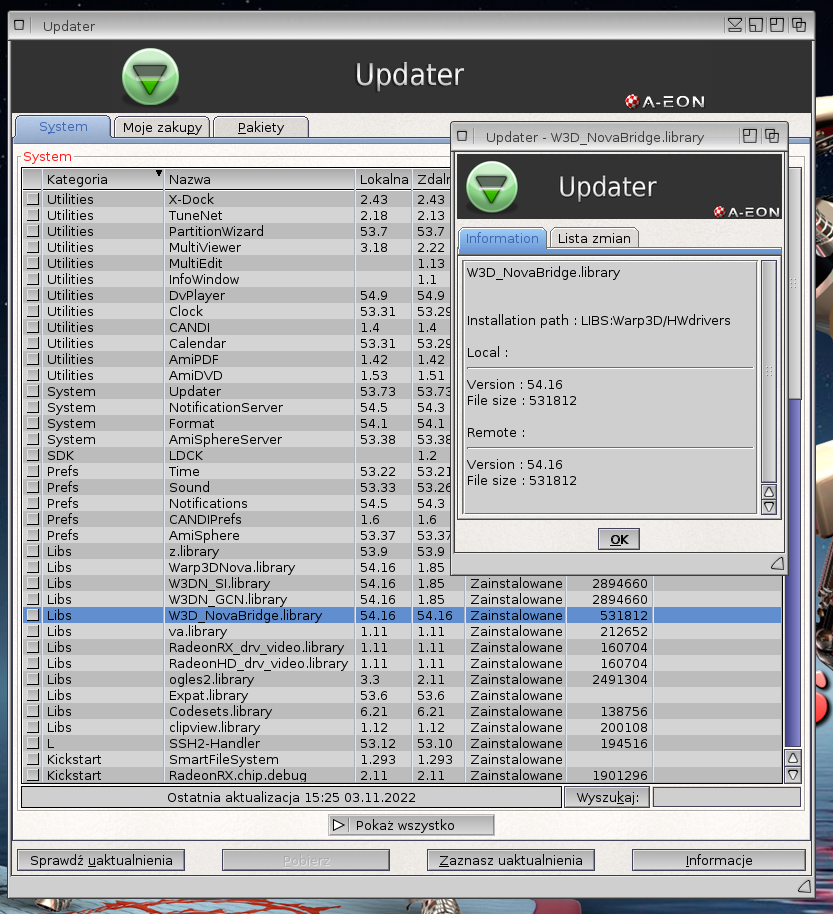
Task: Click the dialog info scroll-down arrow
Action: (x=769, y=507)
